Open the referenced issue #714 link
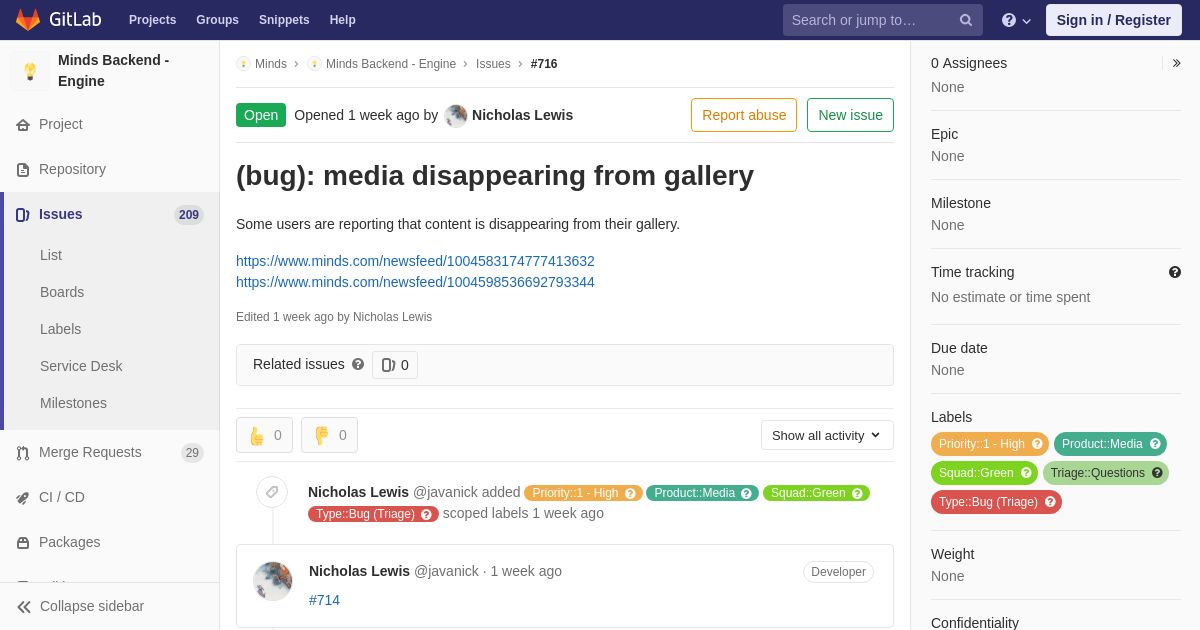 click(324, 600)
